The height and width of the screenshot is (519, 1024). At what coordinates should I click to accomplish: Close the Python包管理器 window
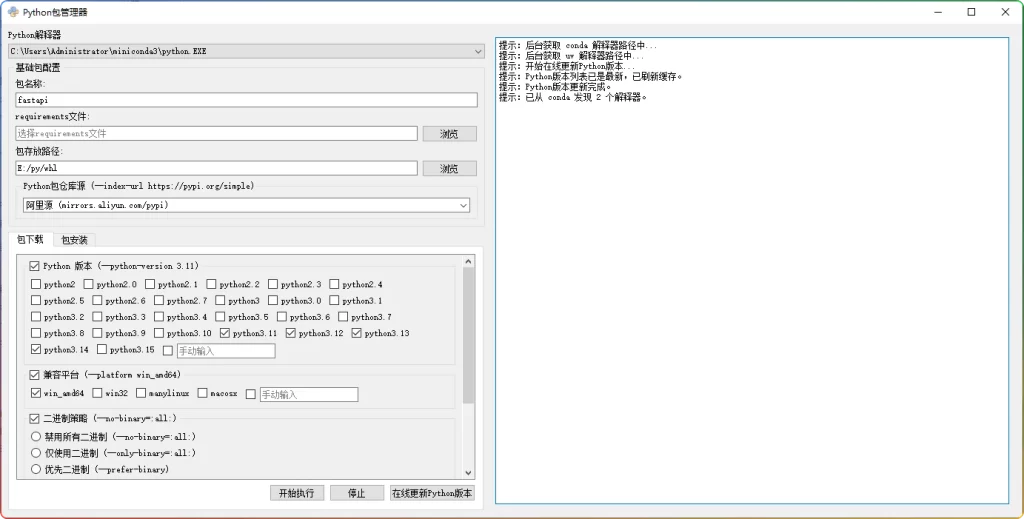pos(1005,12)
